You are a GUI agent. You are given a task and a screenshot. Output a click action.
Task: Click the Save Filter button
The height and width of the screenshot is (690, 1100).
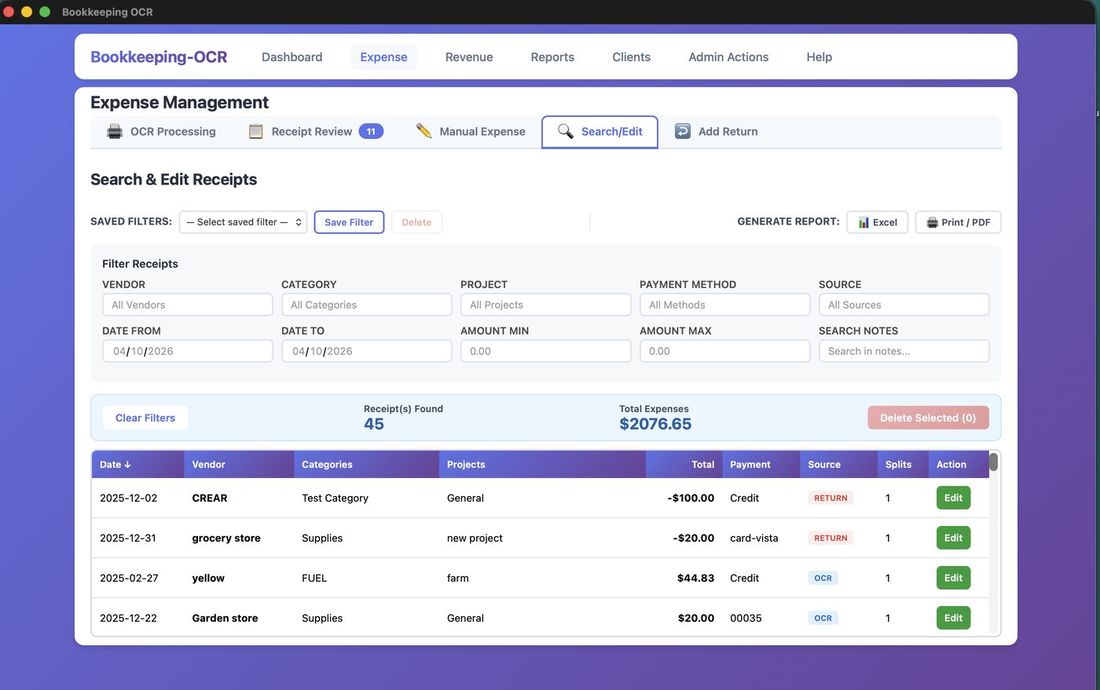pyautogui.click(x=349, y=222)
